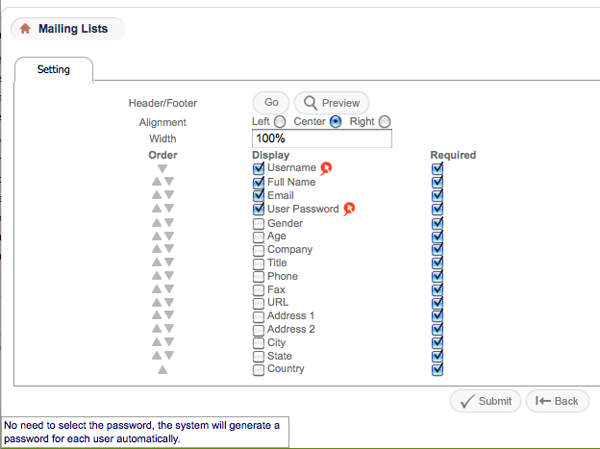
Task: Submit the mailing list settings
Action: click(484, 401)
